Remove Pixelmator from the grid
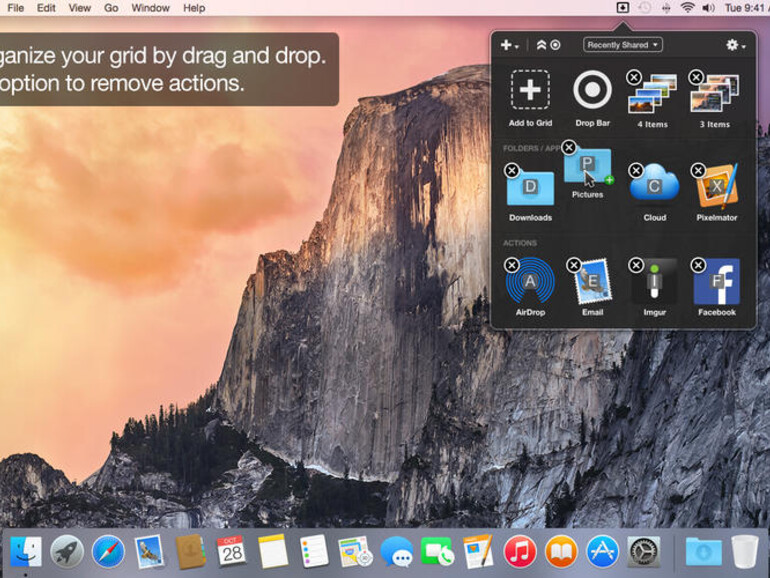This screenshot has width=770, height=578. click(x=698, y=170)
